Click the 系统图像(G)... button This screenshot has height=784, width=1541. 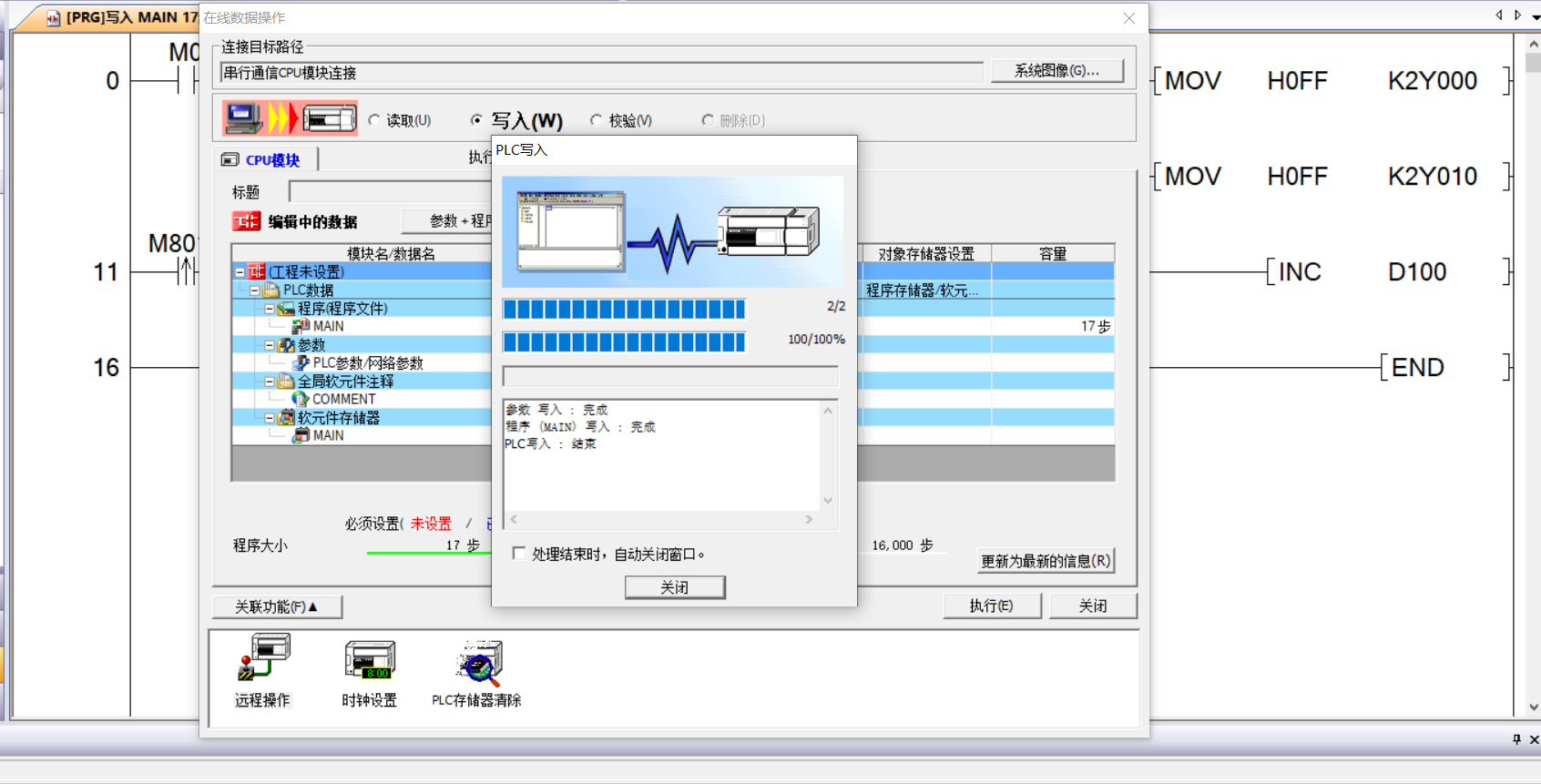click(x=1056, y=71)
